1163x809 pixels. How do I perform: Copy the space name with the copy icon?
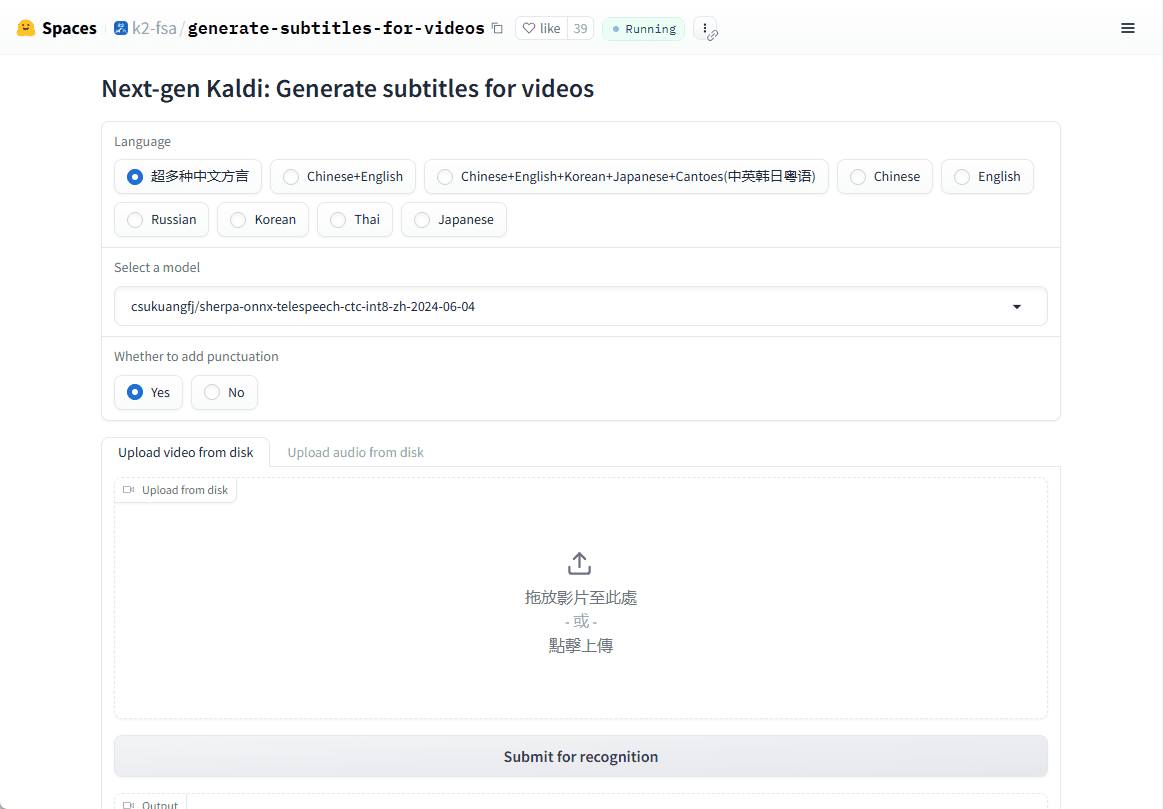498,28
